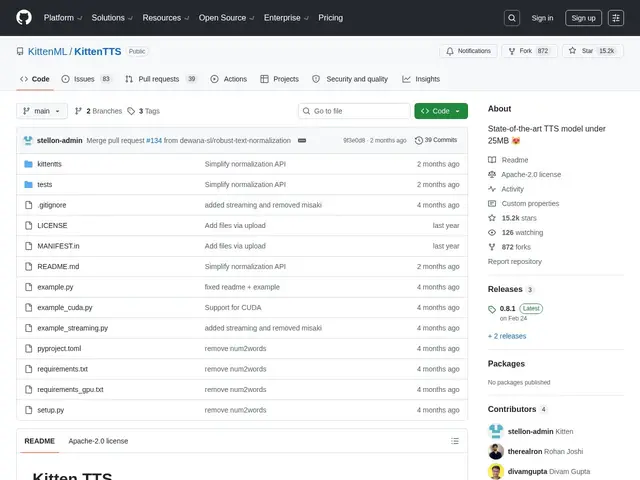The image size is (640, 480).
Task: Open the main branch dropdown
Action: (x=42, y=111)
